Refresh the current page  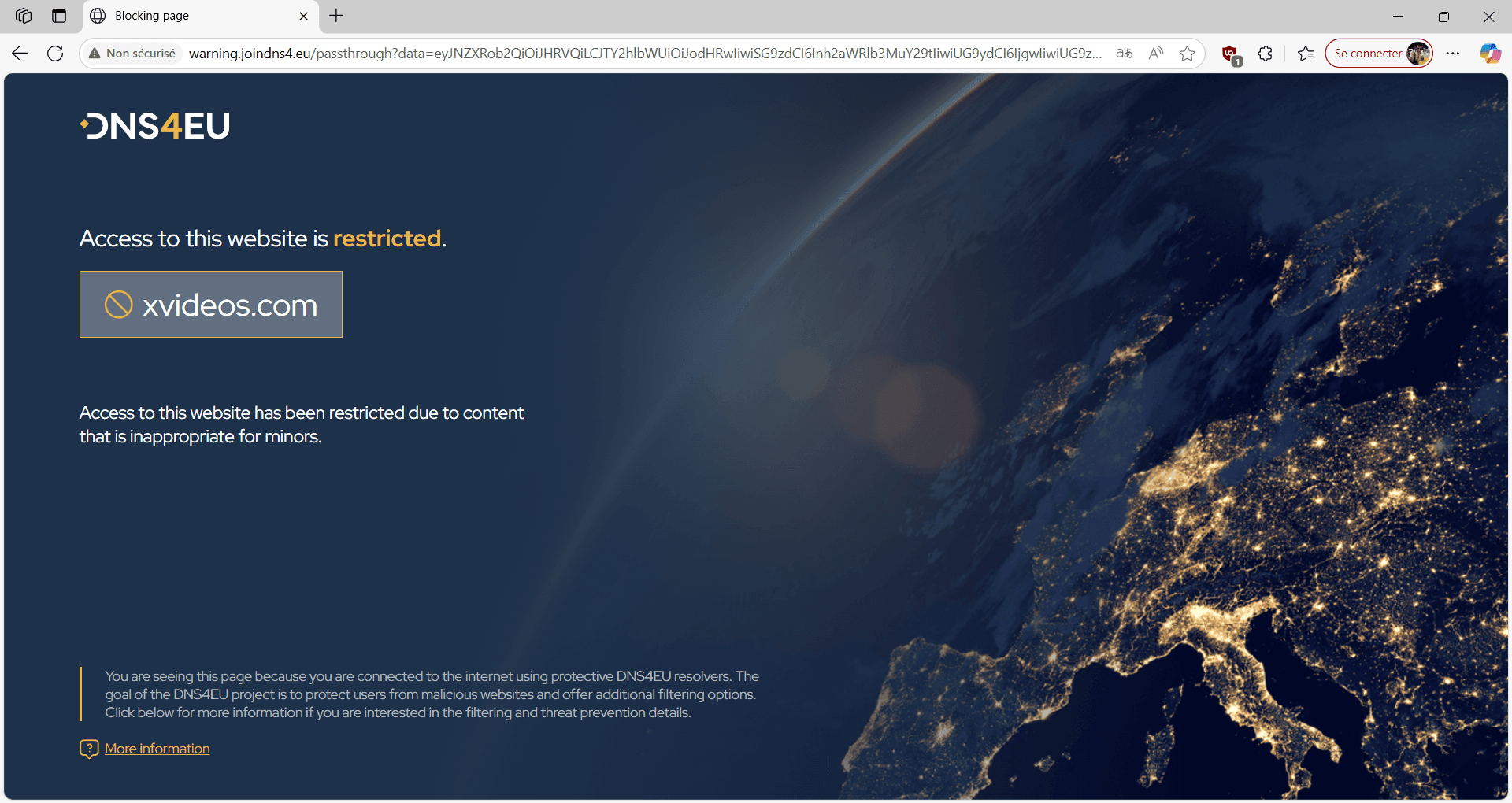point(55,54)
